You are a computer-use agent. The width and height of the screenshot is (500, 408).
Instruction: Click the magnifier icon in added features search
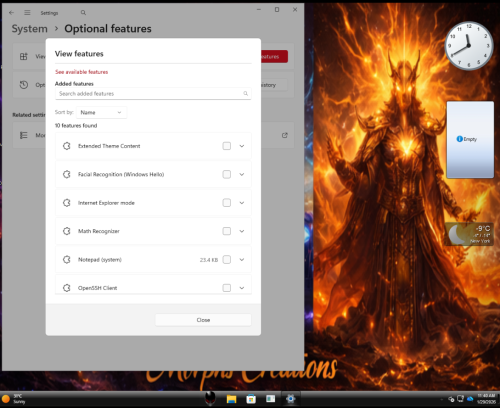pyautogui.click(x=245, y=94)
